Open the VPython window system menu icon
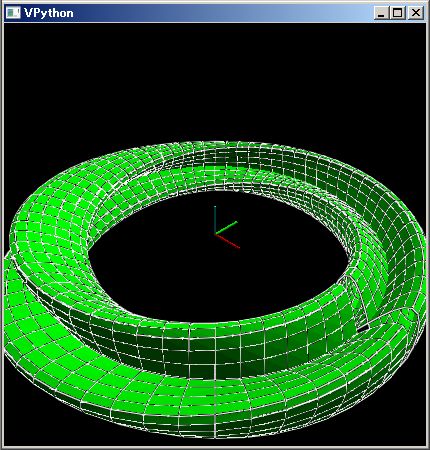430x450 pixels. point(13,13)
